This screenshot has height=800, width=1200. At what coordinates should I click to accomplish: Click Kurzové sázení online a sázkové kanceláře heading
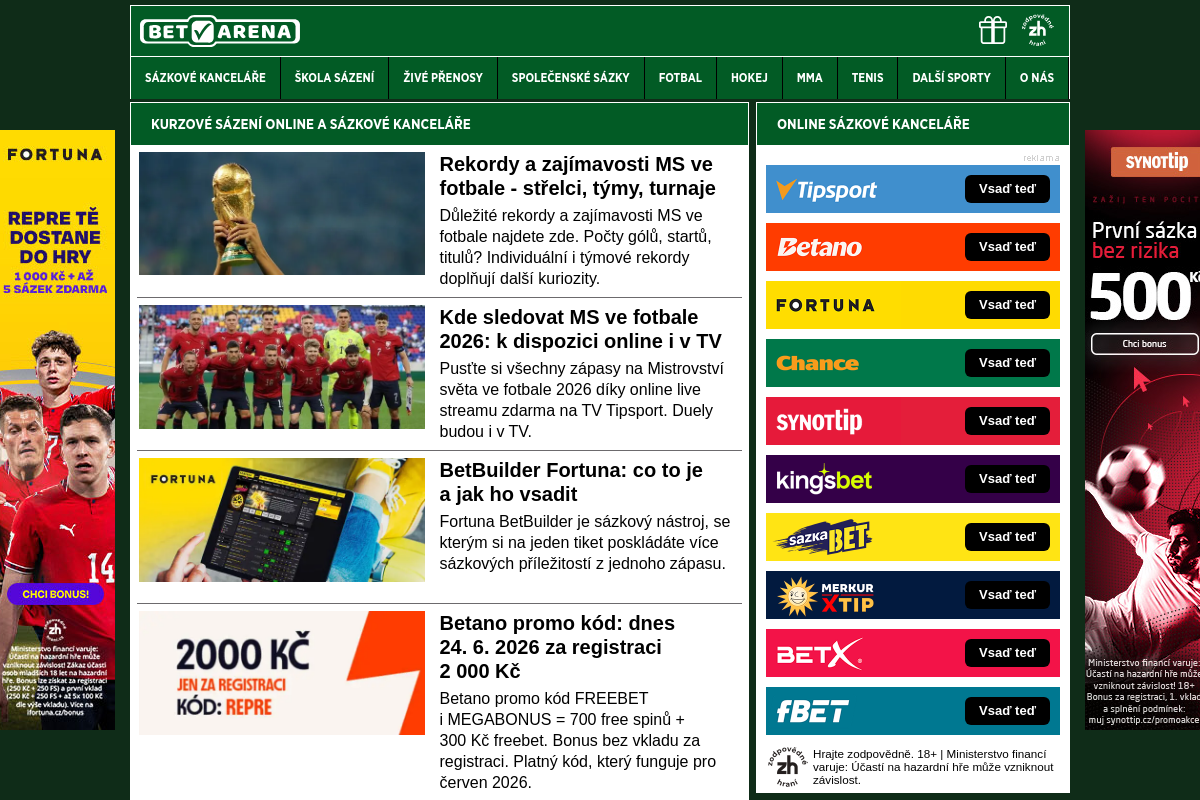point(311,124)
